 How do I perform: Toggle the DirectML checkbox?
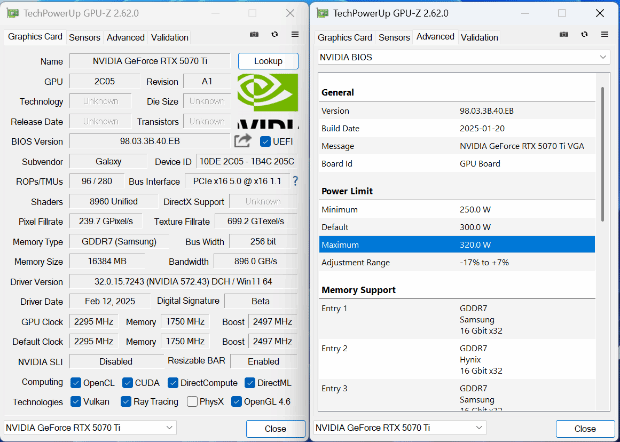[x=250, y=383]
